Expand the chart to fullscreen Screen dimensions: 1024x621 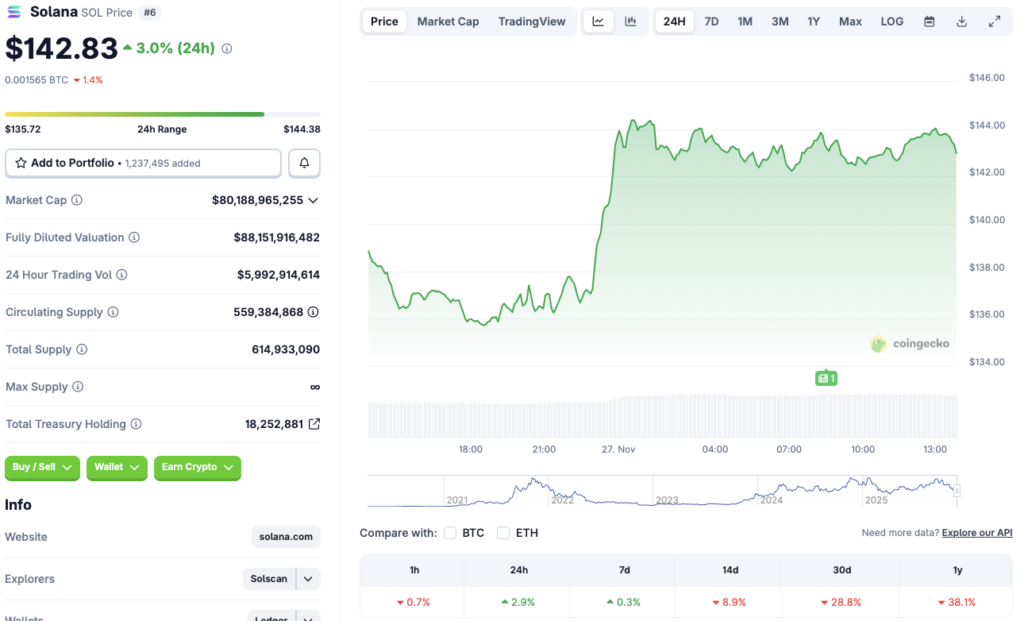pyautogui.click(x=993, y=20)
